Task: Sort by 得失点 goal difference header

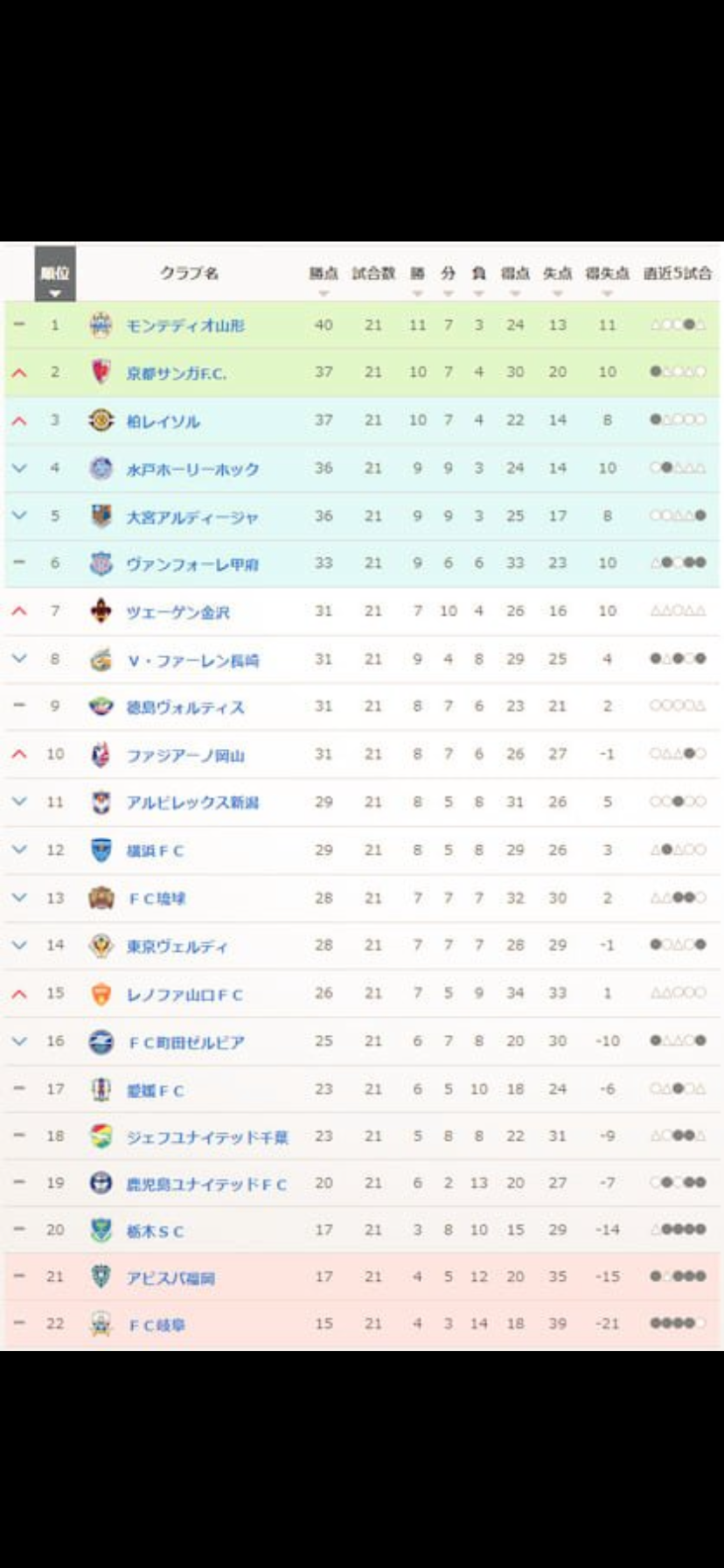Action: coord(607,275)
